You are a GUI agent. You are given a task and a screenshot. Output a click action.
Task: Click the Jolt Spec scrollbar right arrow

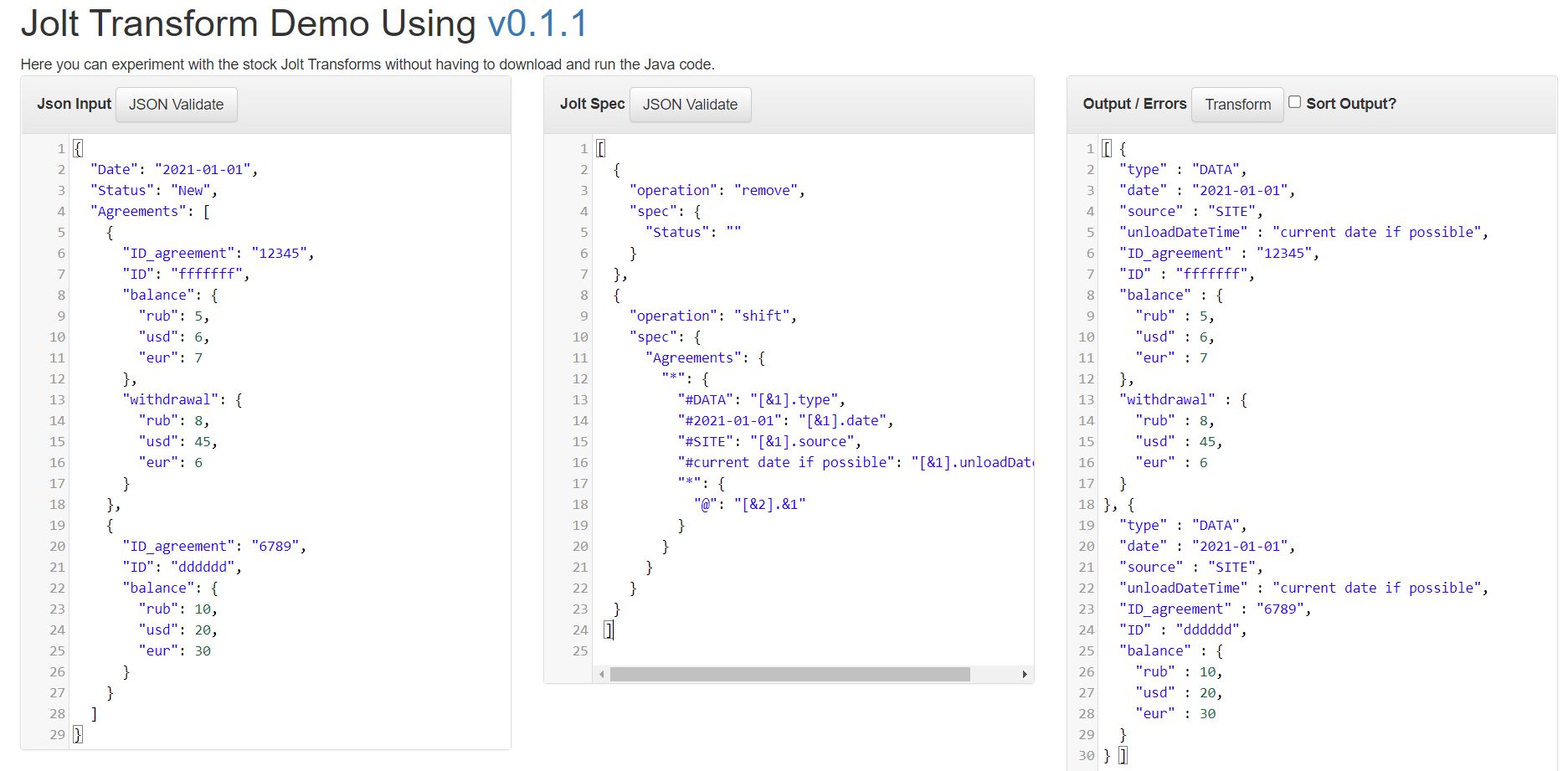pyautogui.click(x=1025, y=674)
